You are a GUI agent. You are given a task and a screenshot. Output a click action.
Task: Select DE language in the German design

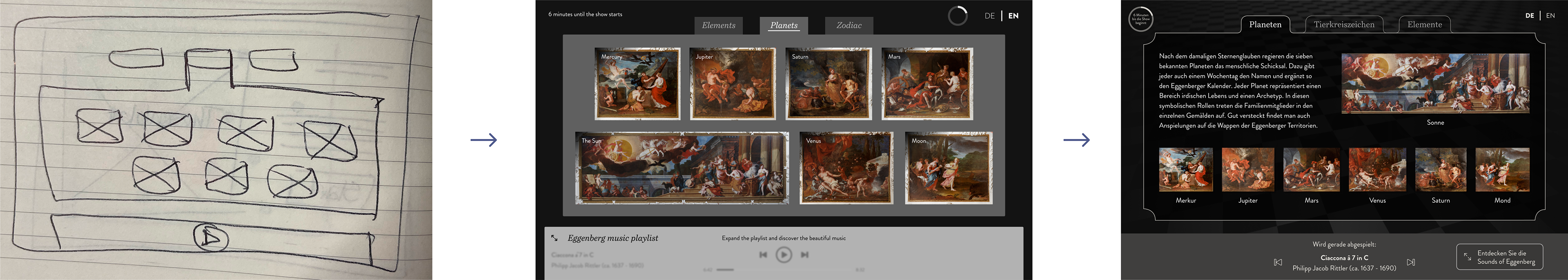pos(1530,16)
